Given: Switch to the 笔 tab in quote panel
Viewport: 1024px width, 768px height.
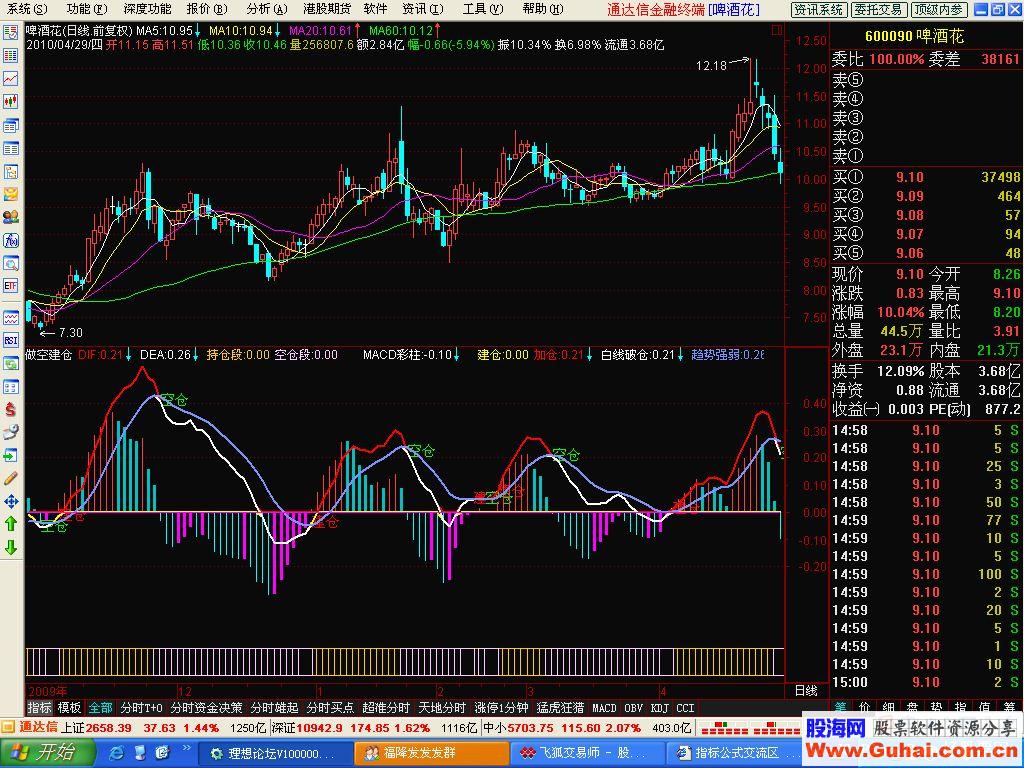Looking at the screenshot, I should pos(840,707).
